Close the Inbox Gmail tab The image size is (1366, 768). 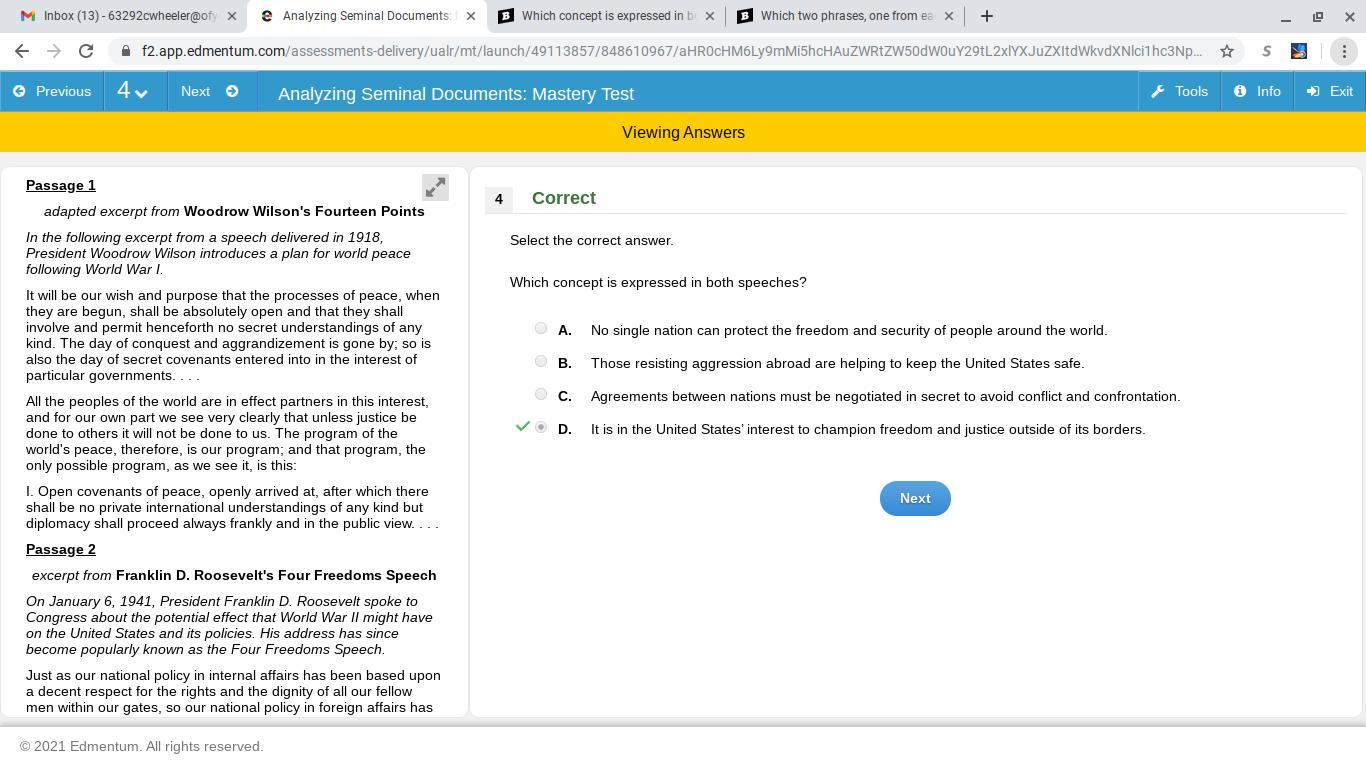click(232, 16)
